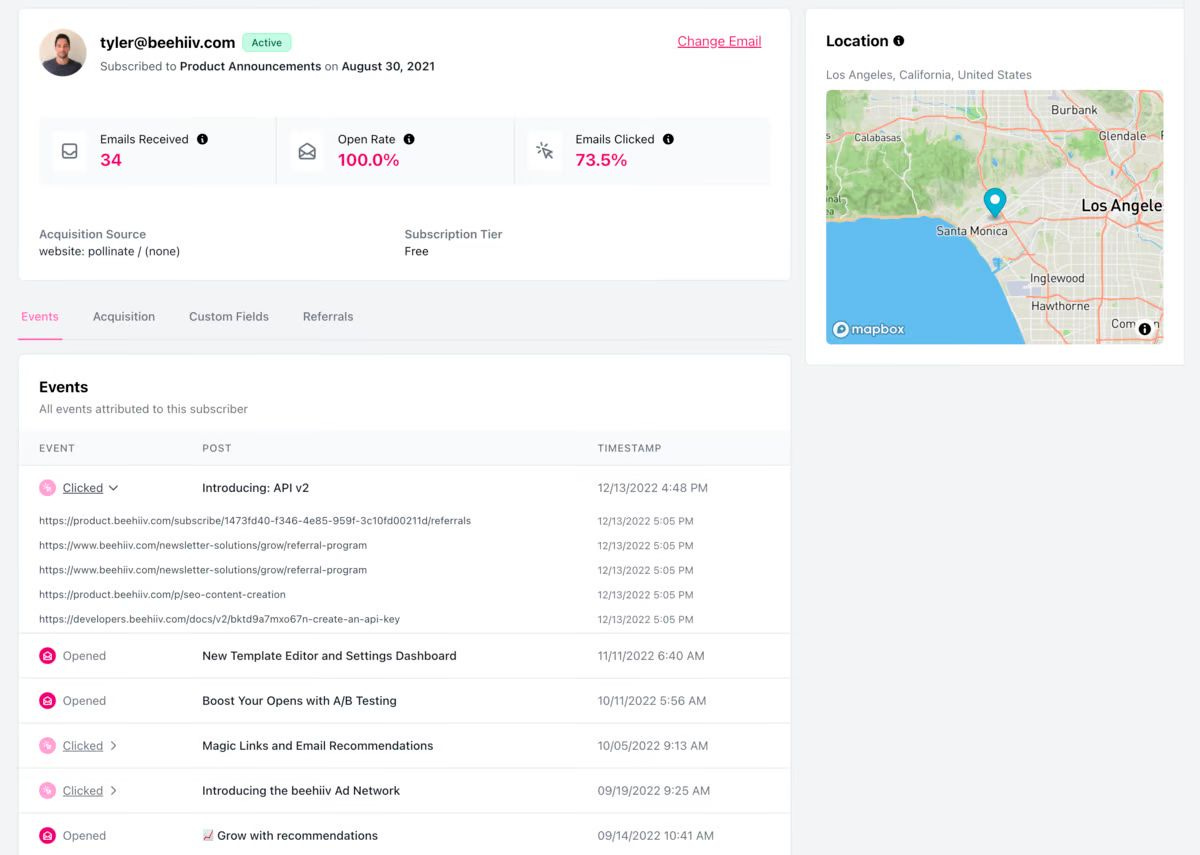This screenshot has height=855, width=1200.
Task: Click the opened icon for New Template Editor row
Action: (47, 656)
